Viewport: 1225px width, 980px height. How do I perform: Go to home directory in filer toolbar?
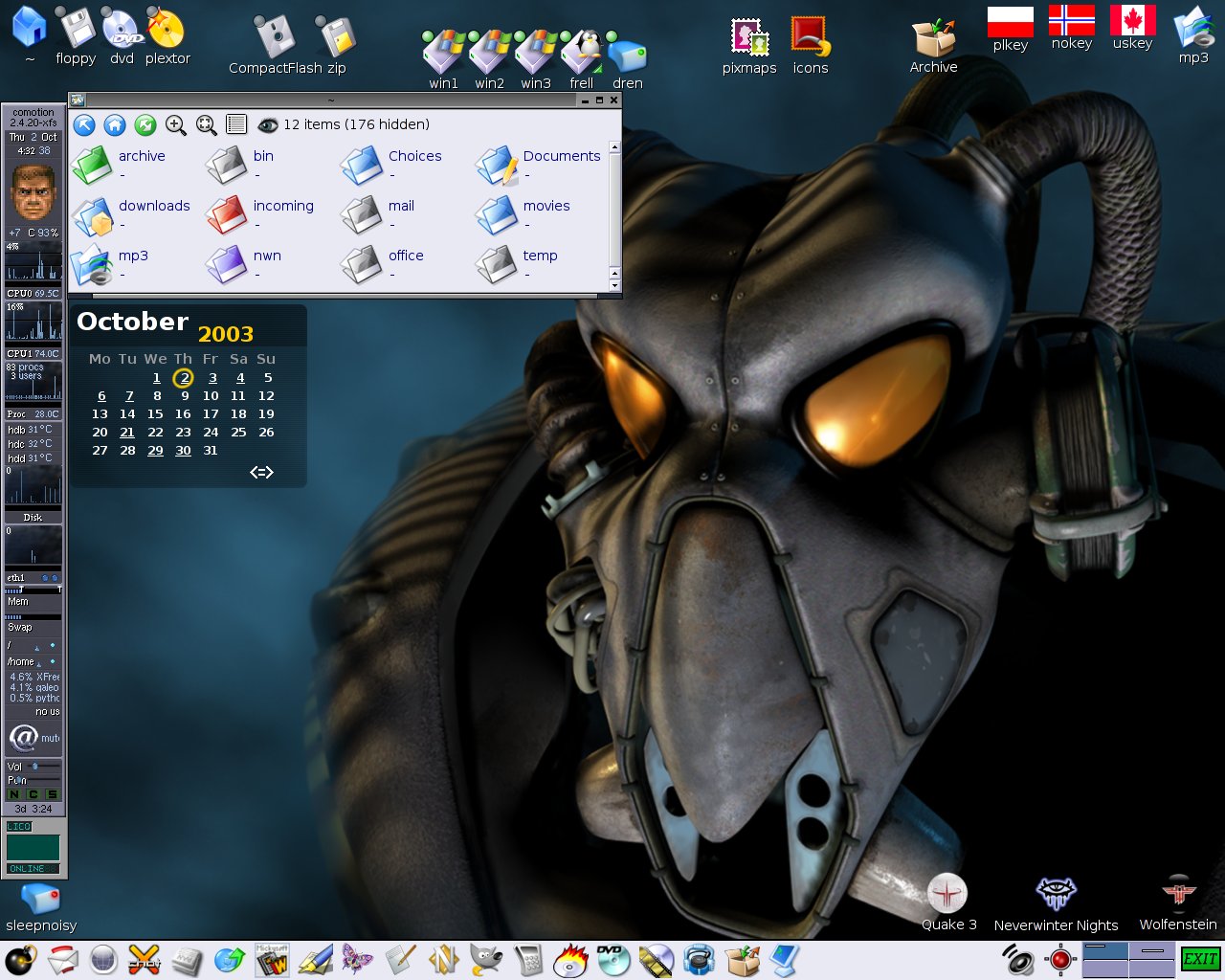click(115, 124)
